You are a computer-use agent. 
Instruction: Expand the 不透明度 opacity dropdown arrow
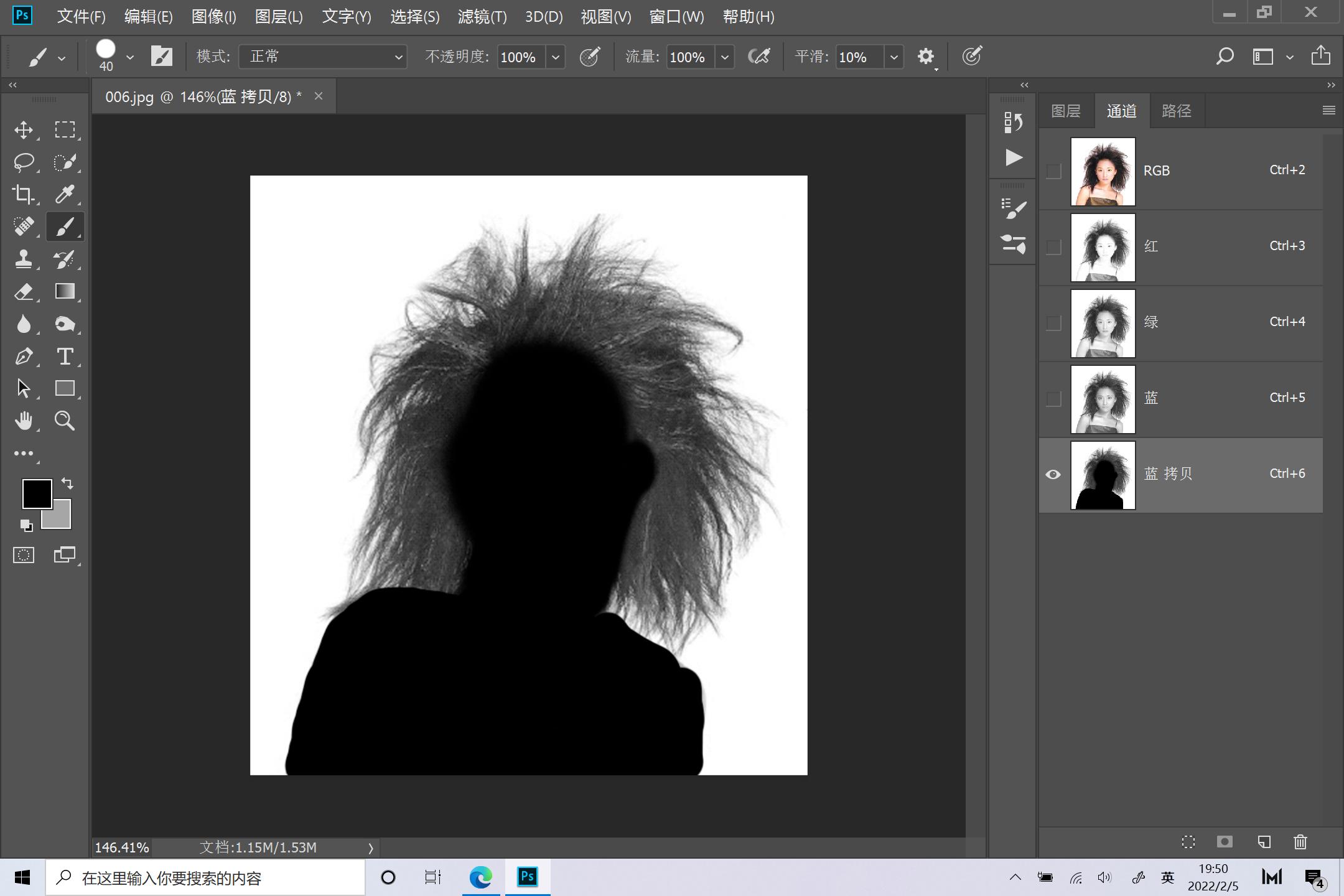tap(556, 57)
